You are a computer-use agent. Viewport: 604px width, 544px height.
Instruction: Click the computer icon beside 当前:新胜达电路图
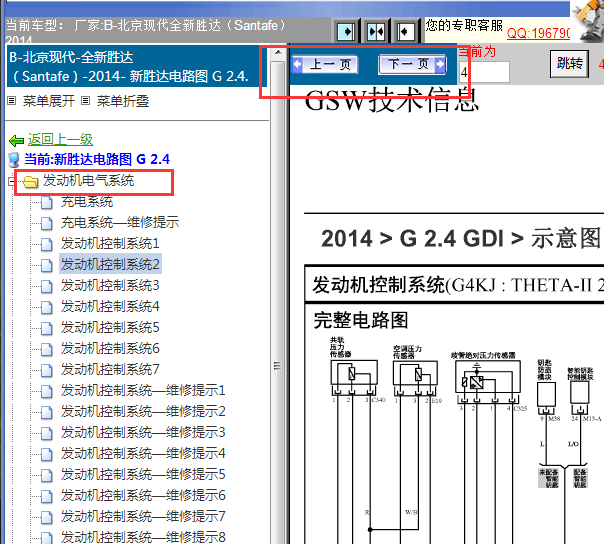click(14, 160)
